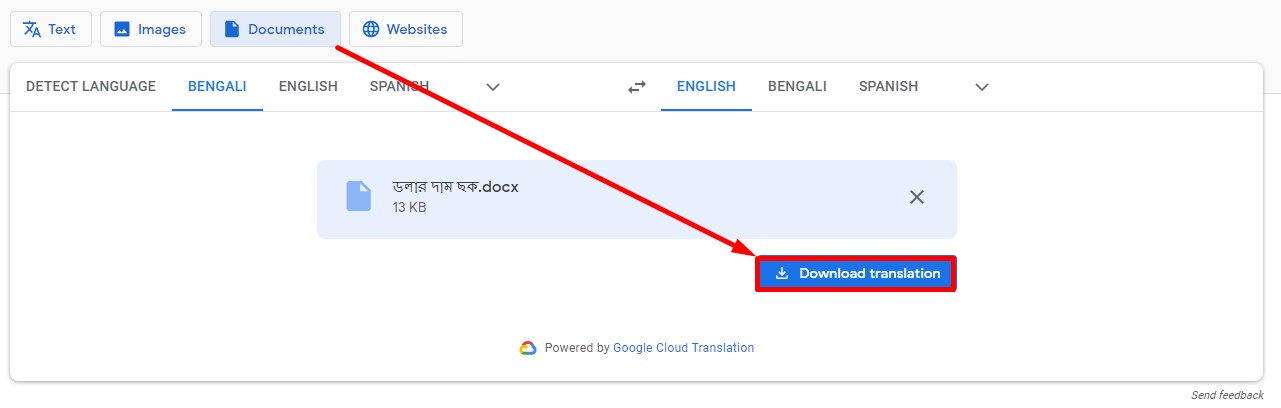Select Bengali as target language

797,86
